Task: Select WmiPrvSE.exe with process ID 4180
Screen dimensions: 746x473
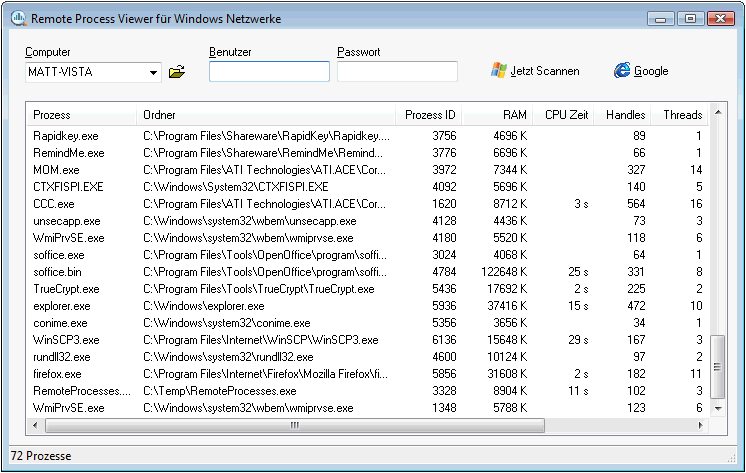Action: point(368,238)
